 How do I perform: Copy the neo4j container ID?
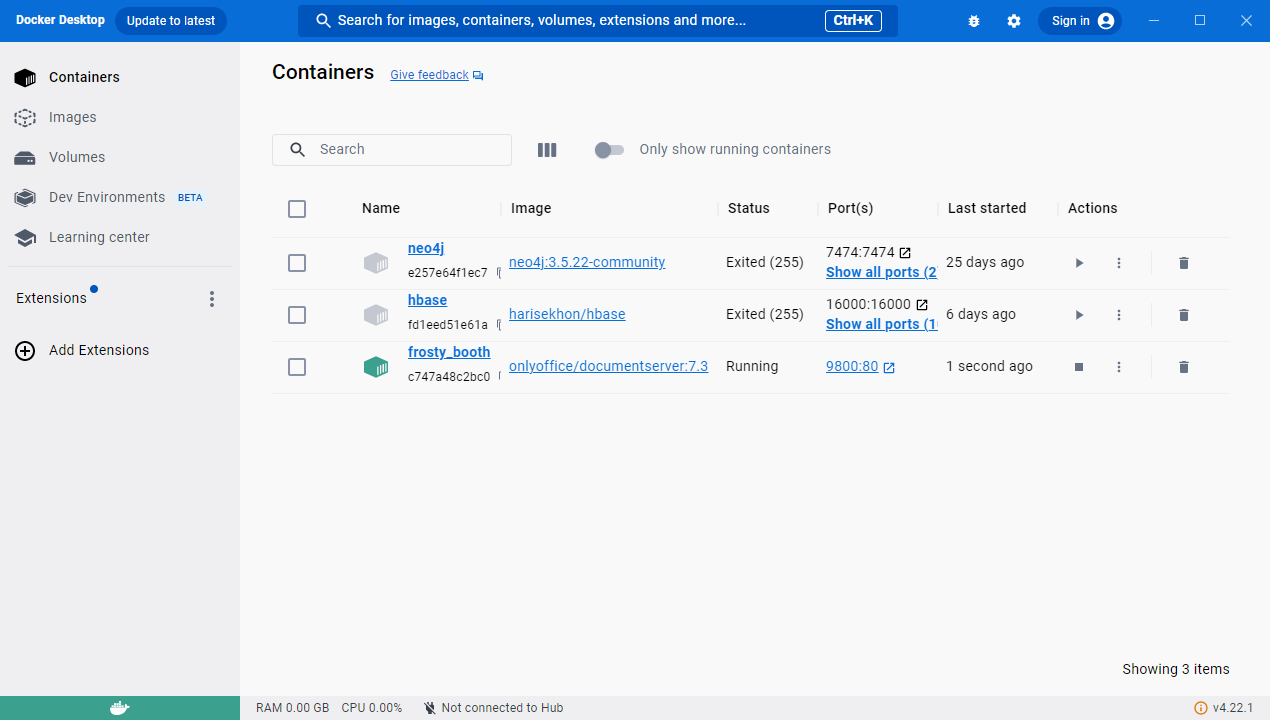(498, 273)
